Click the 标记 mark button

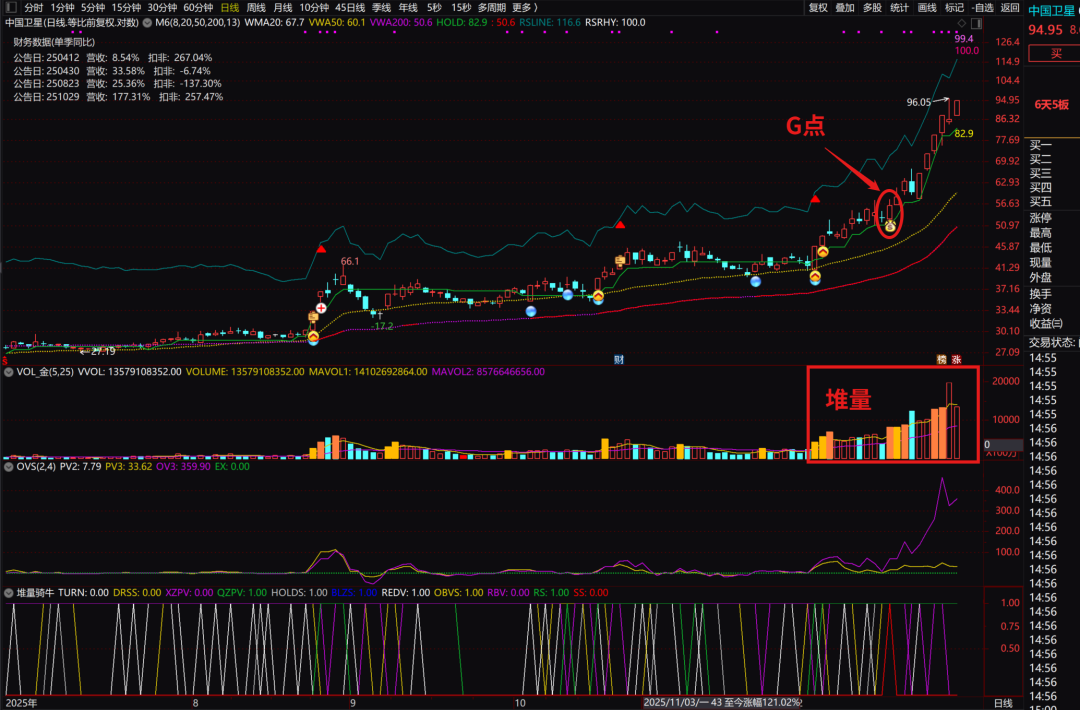coord(954,8)
